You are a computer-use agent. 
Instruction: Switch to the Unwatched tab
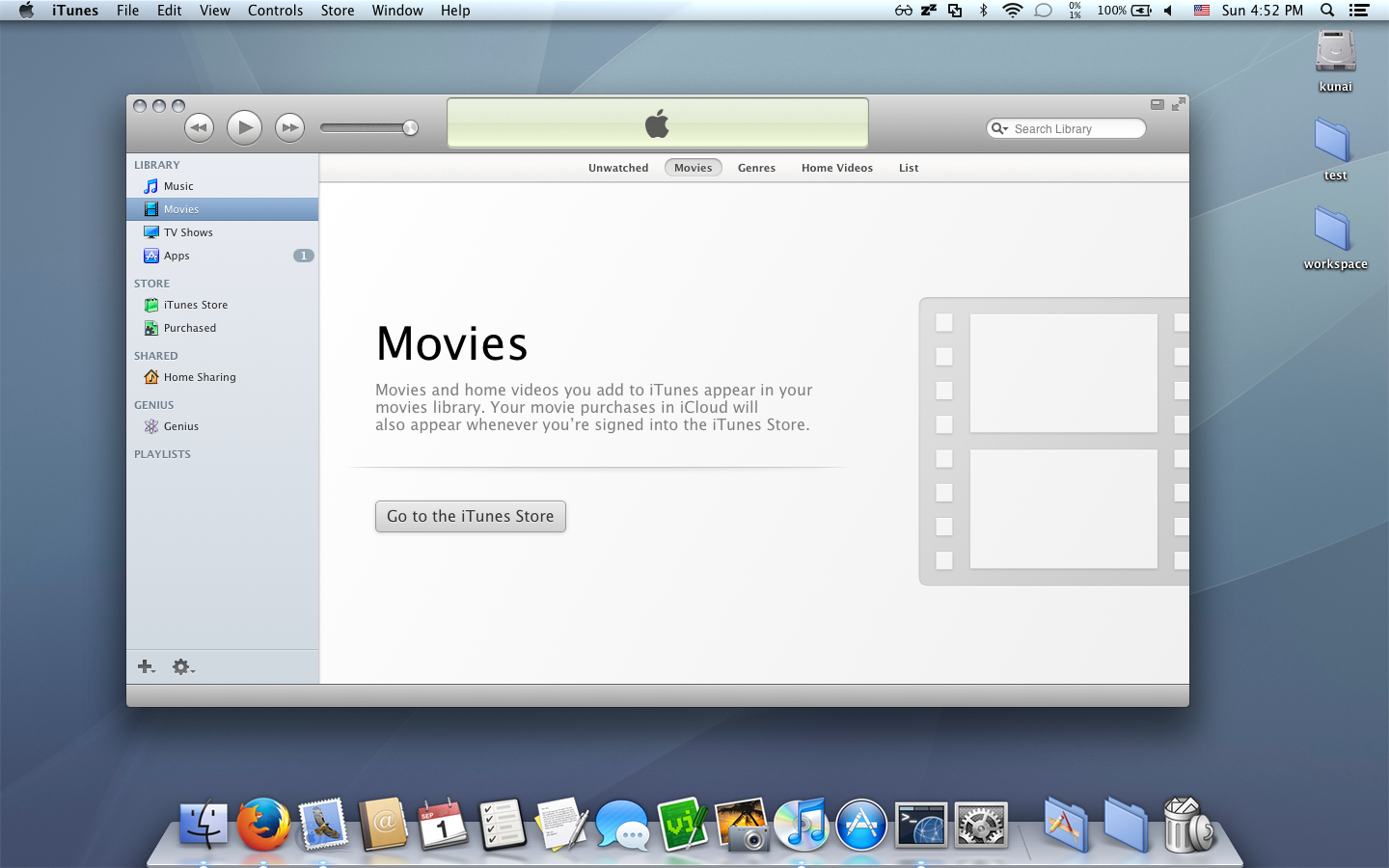(x=618, y=168)
